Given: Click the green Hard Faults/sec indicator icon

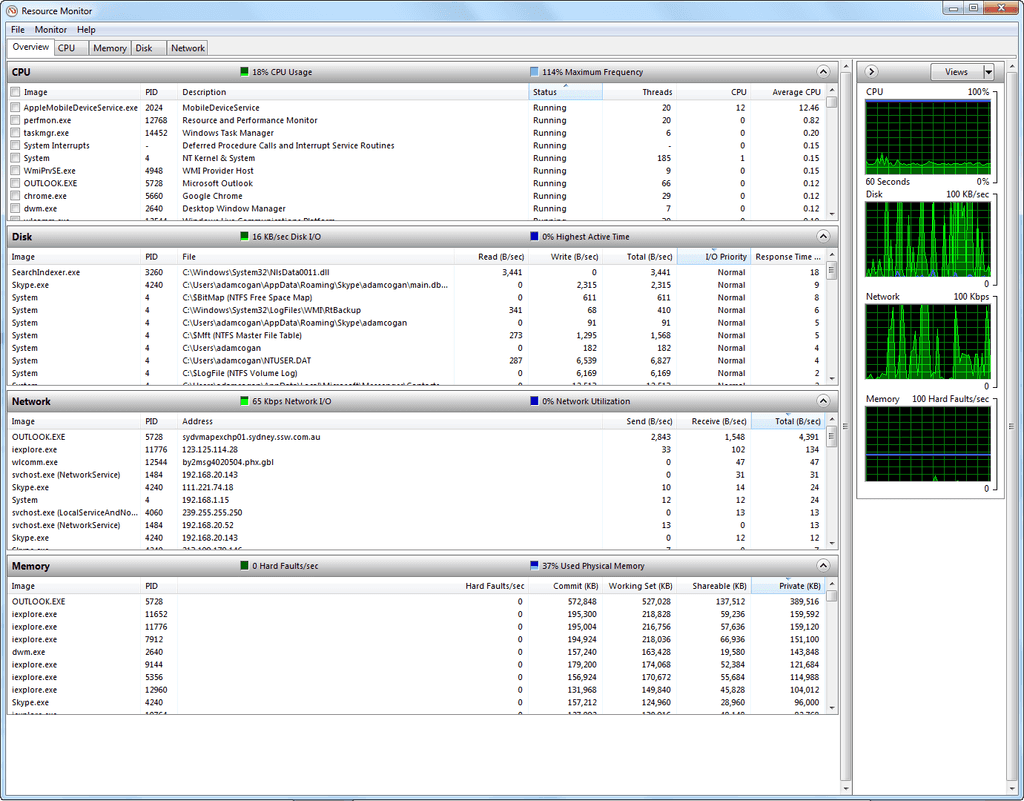Looking at the screenshot, I should click(243, 565).
